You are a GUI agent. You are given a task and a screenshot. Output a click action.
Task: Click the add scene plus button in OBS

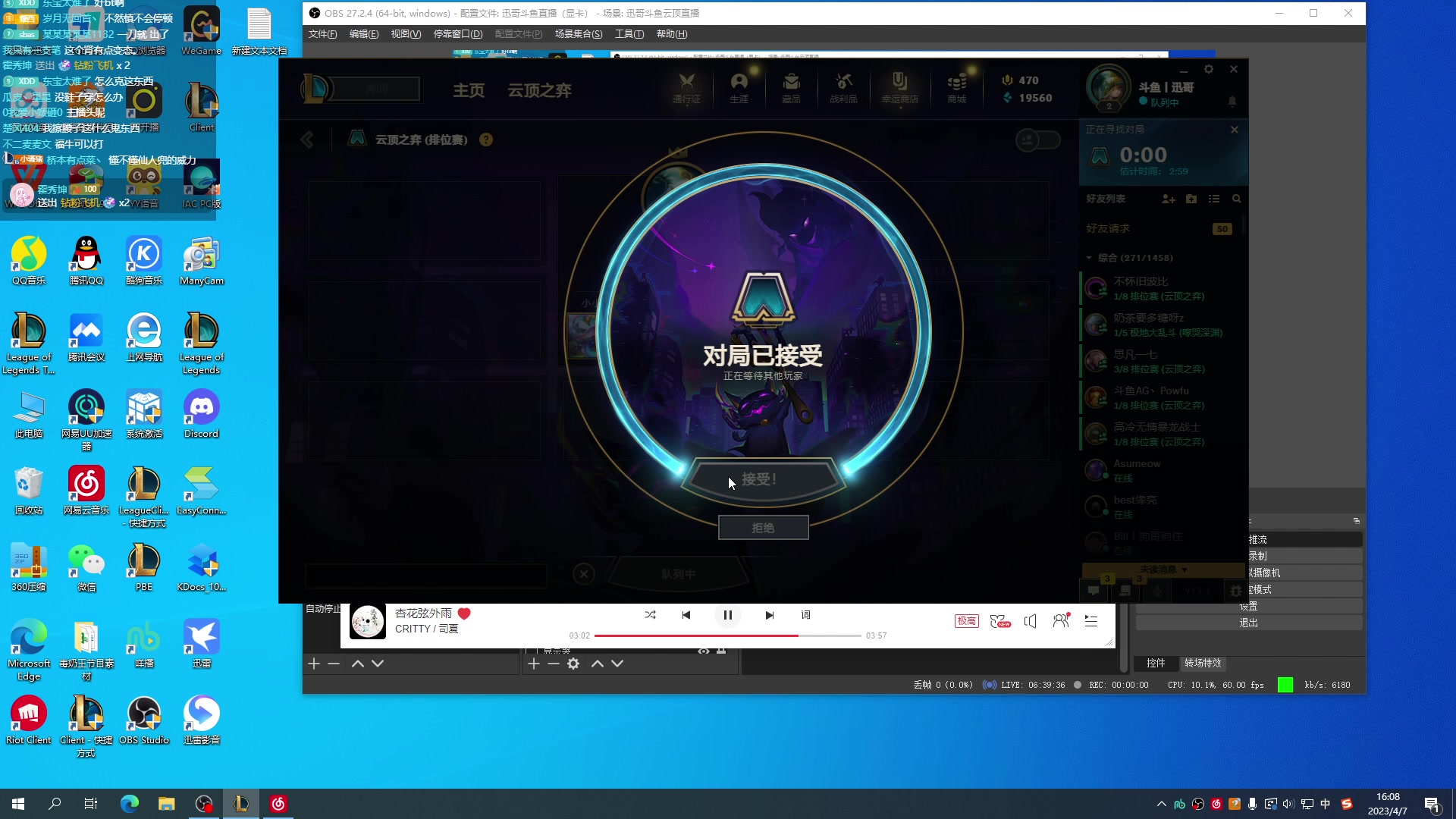click(x=314, y=664)
